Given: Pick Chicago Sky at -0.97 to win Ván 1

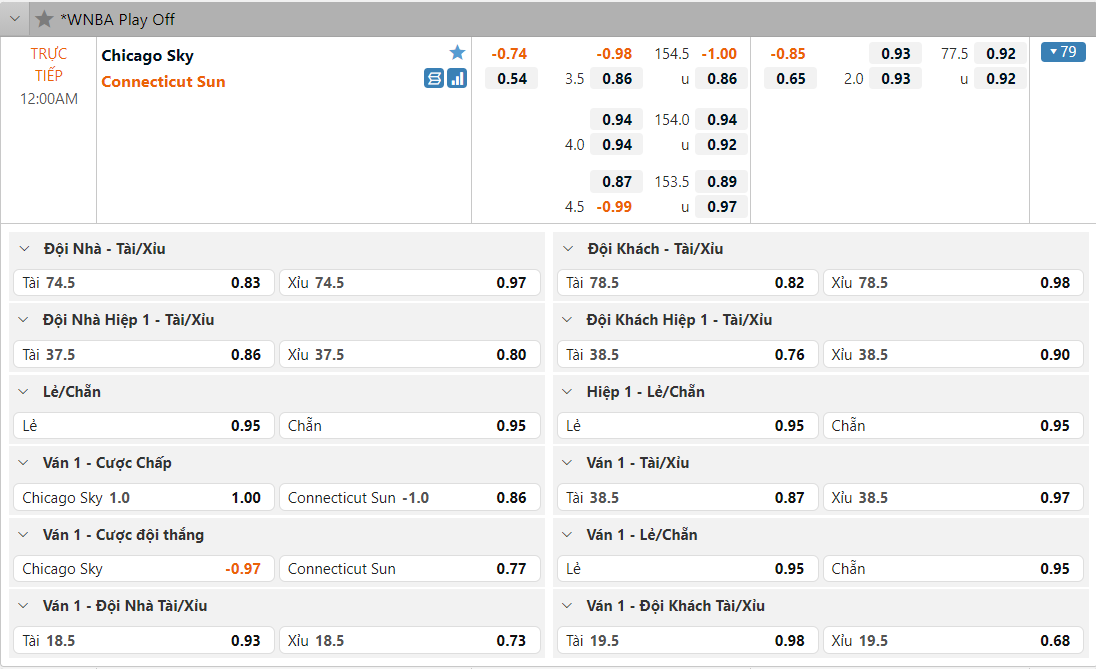Looking at the screenshot, I should tap(142, 569).
